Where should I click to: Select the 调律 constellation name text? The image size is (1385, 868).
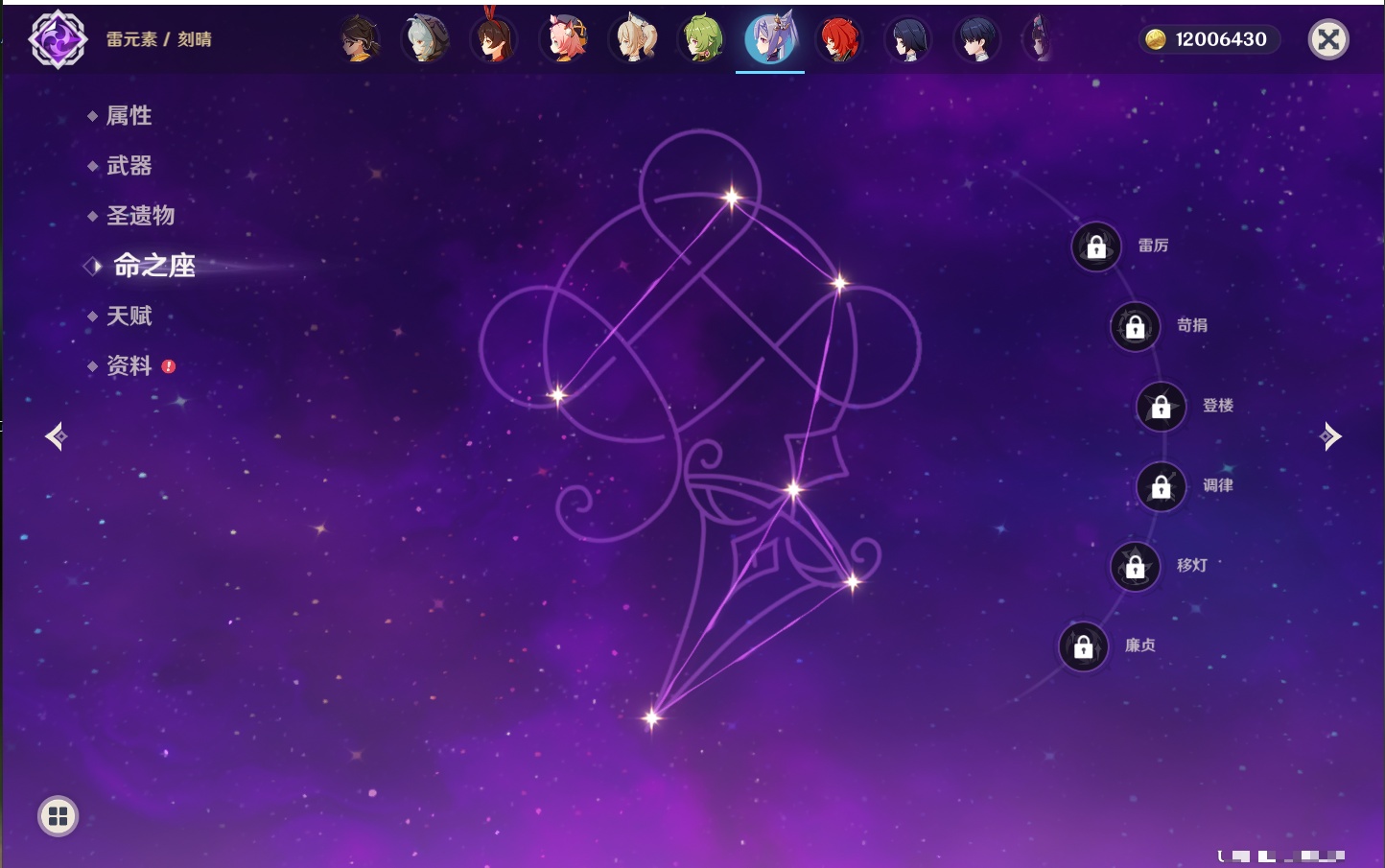(1218, 485)
